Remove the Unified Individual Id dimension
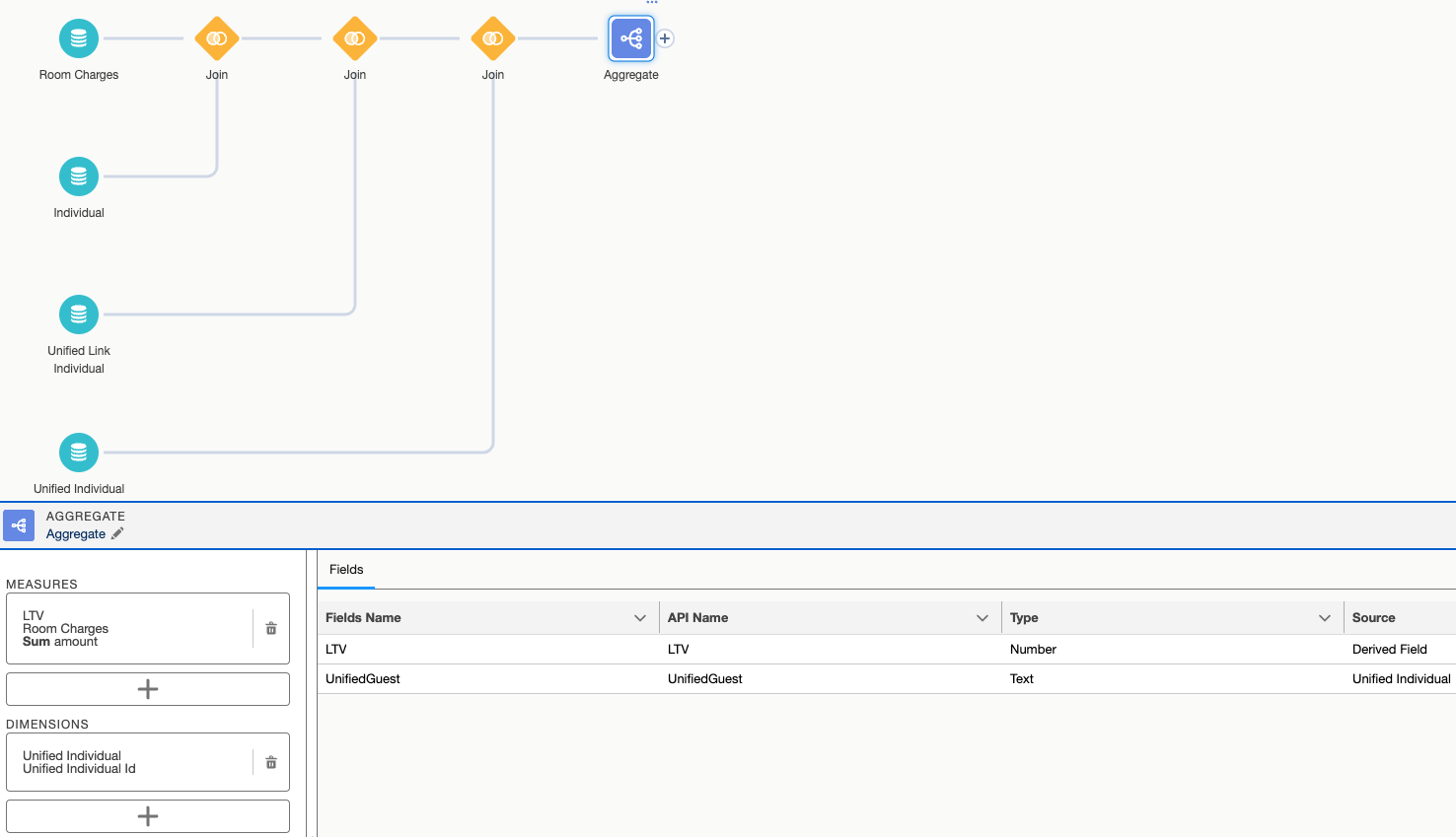The height and width of the screenshot is (837, 1456). [x=271, y=762]
